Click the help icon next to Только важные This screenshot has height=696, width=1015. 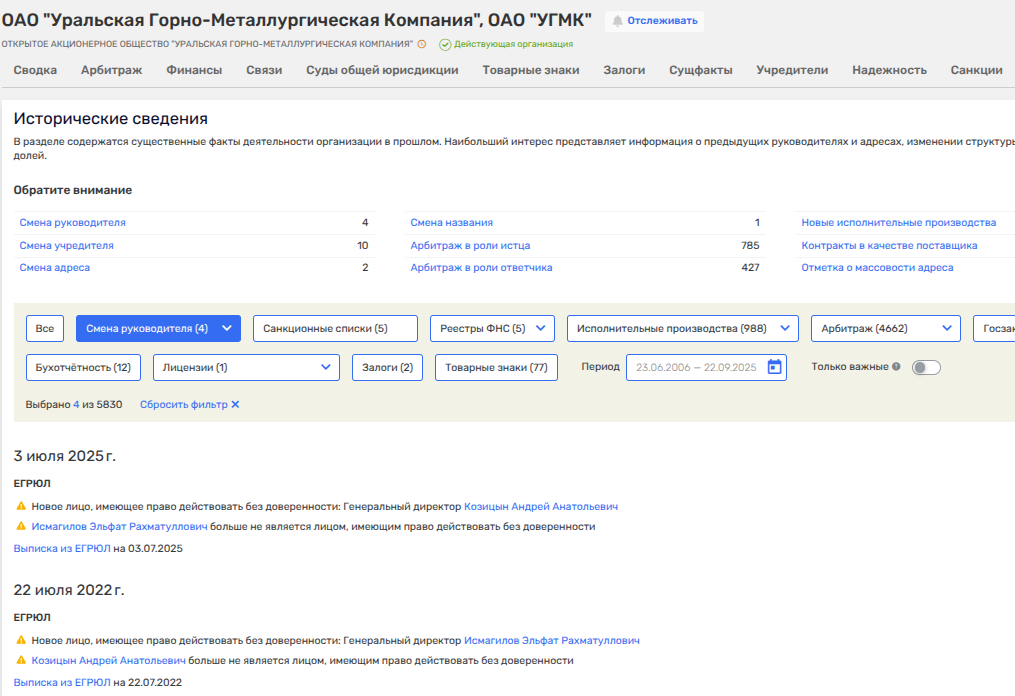point(896,367)
